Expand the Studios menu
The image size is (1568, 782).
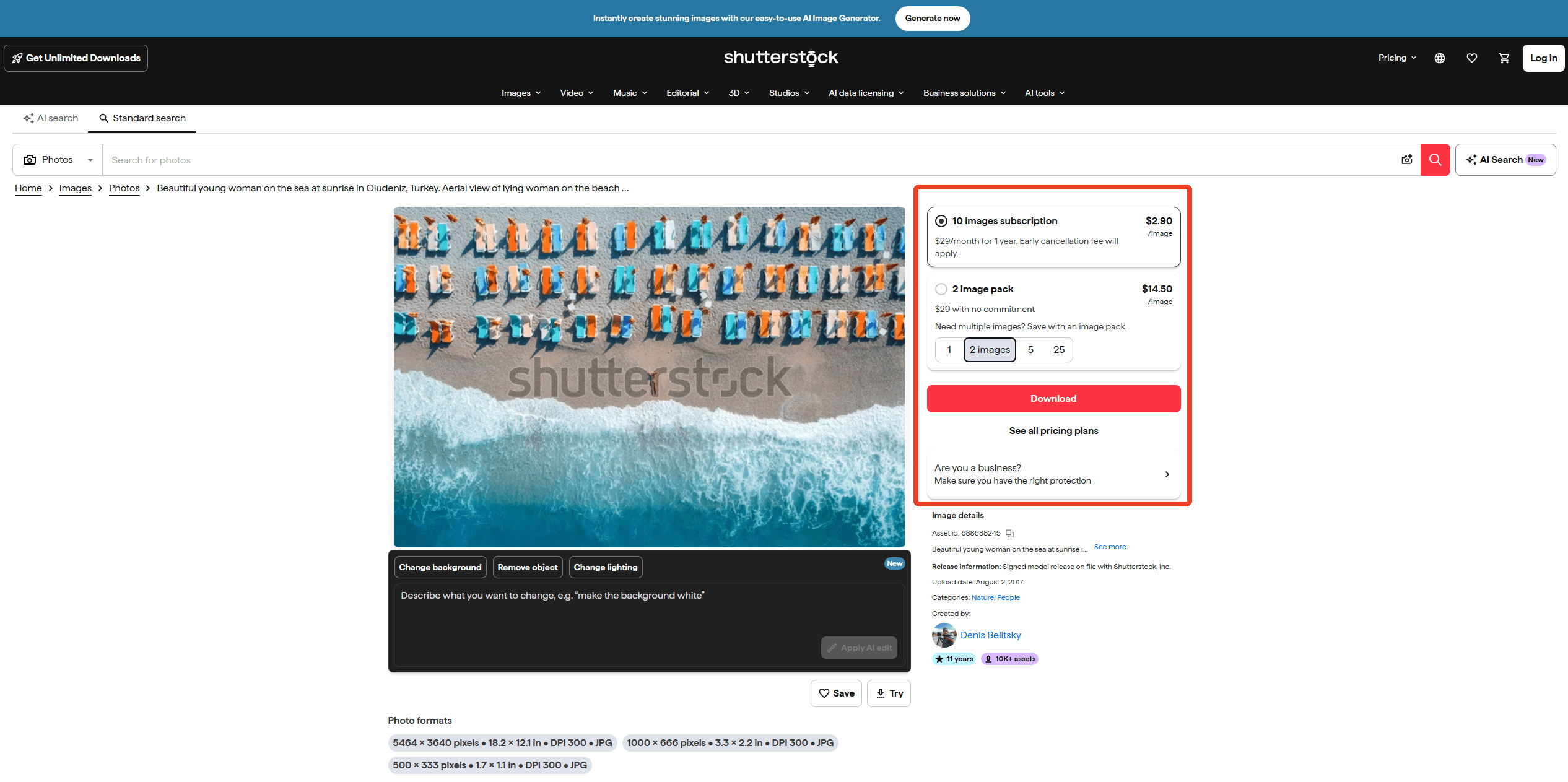[789, 93]
